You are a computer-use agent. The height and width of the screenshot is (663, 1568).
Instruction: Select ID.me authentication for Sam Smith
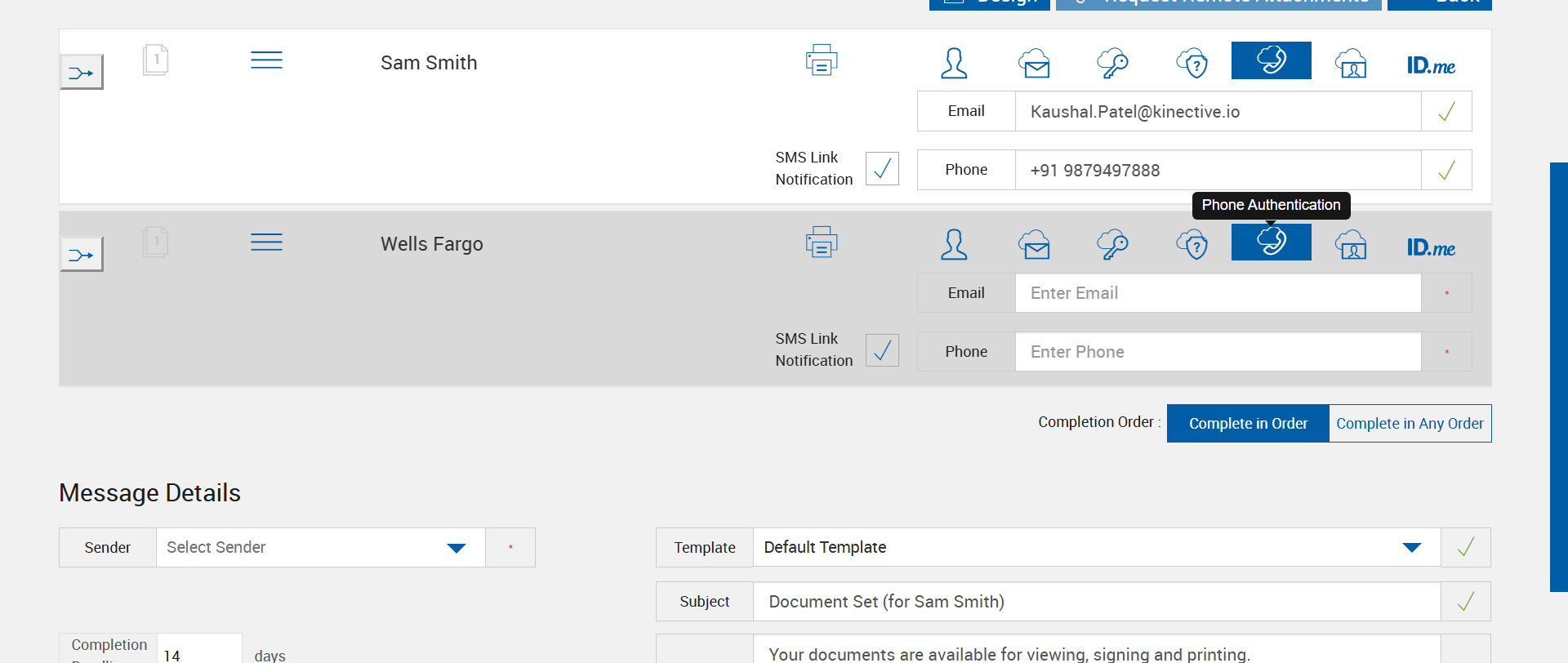coord(1431,65)
